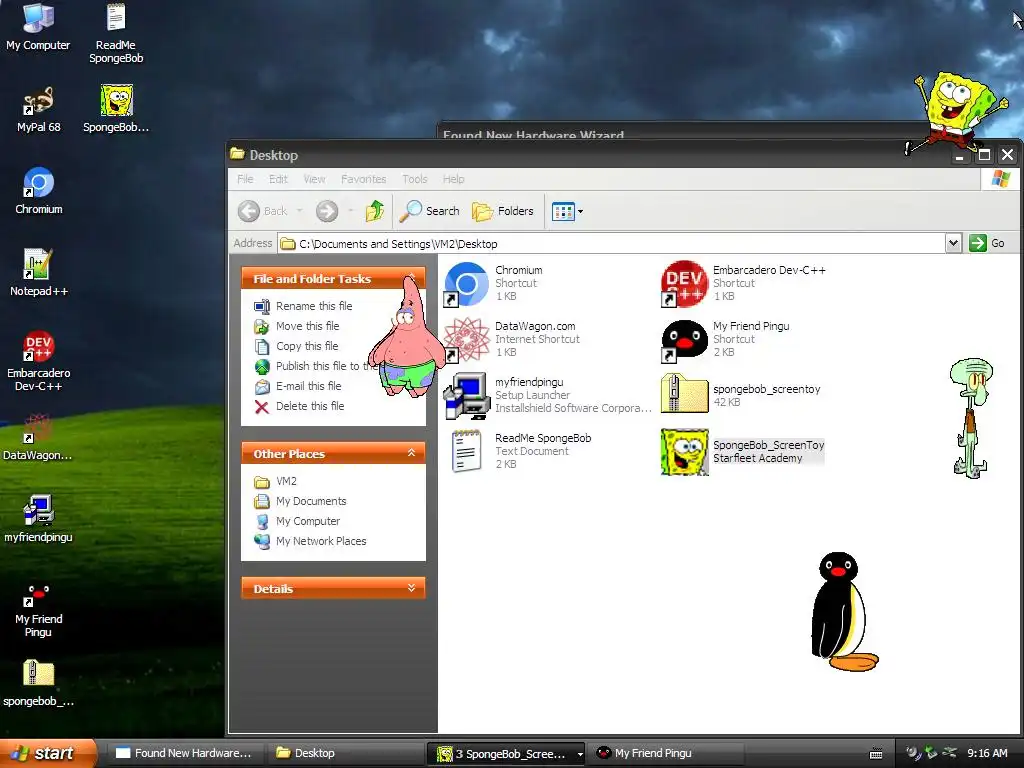Select My Friend Pingu icon in file list
1024x768 pixels.
pyautogui.click(x=684, y=340)
